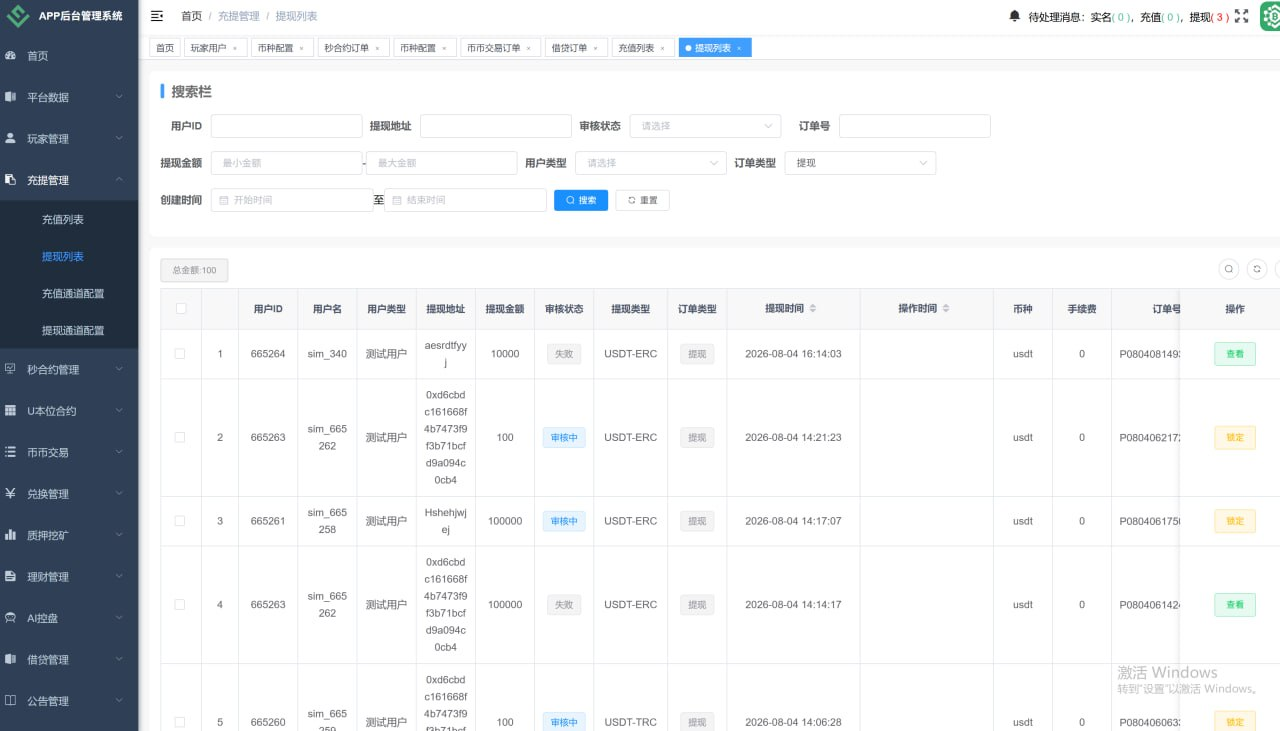Screen dimensions: 1280x731
Task: Close the active 提现列表 tab
Action: (x=739, y=48)
